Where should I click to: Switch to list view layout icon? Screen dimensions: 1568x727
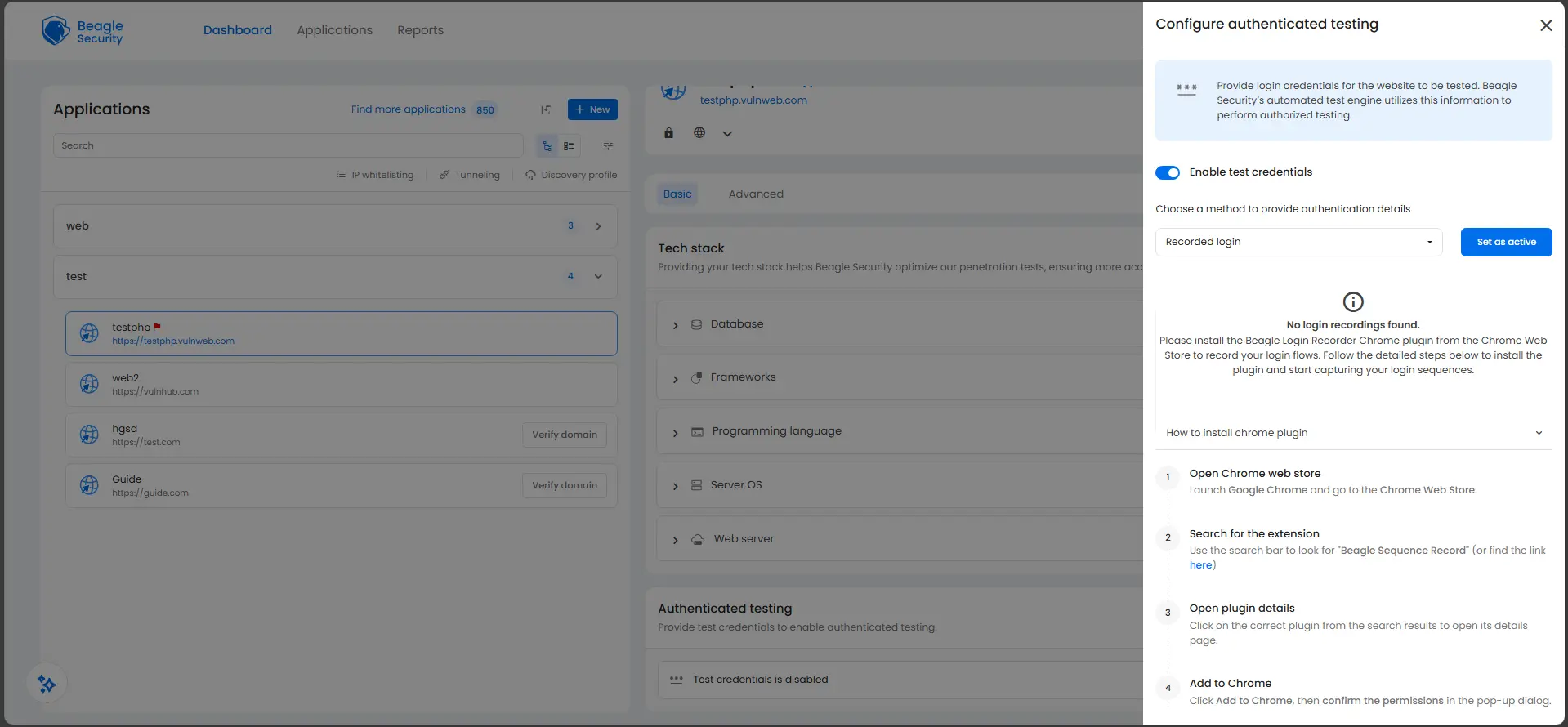coord(569,146)
